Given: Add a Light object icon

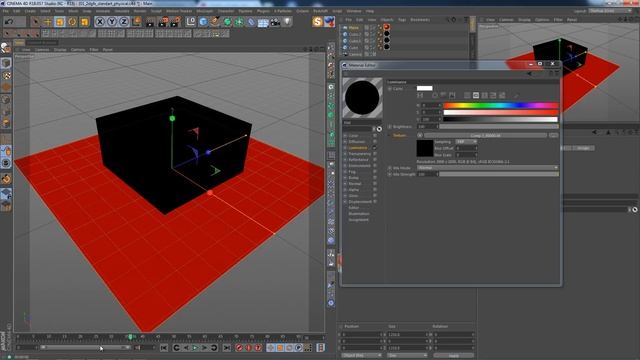Looking at the screenshot, I should pos(287,22).
